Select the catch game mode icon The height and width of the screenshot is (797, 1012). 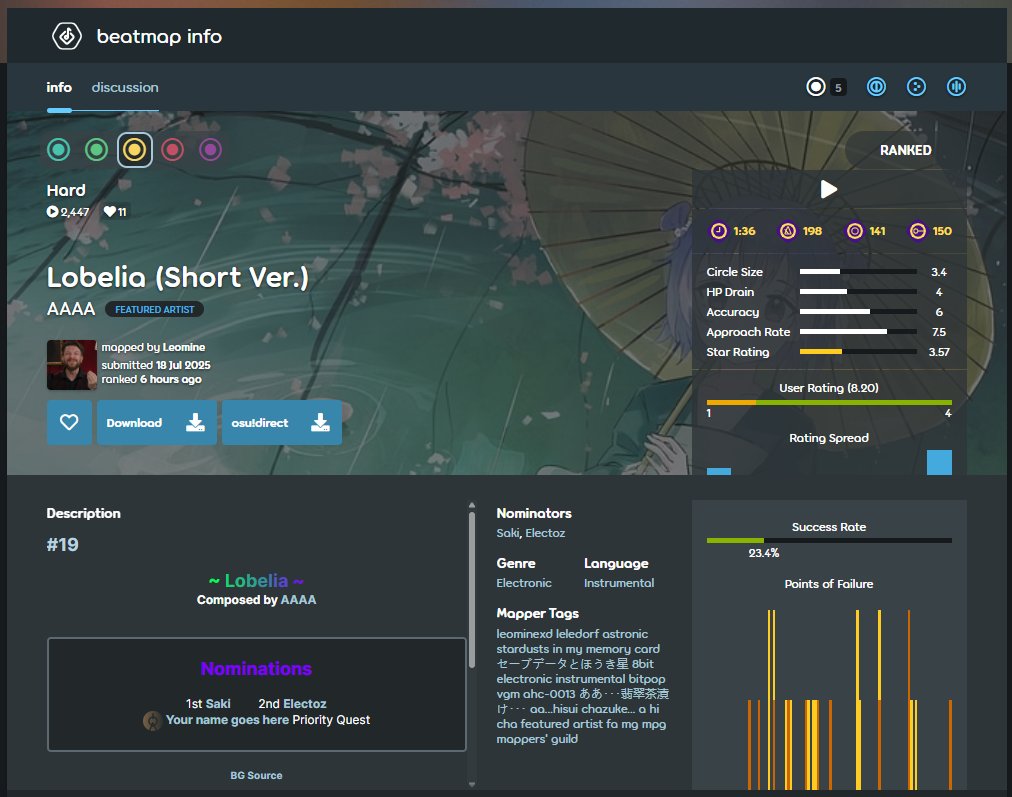(x=916, y=86)
